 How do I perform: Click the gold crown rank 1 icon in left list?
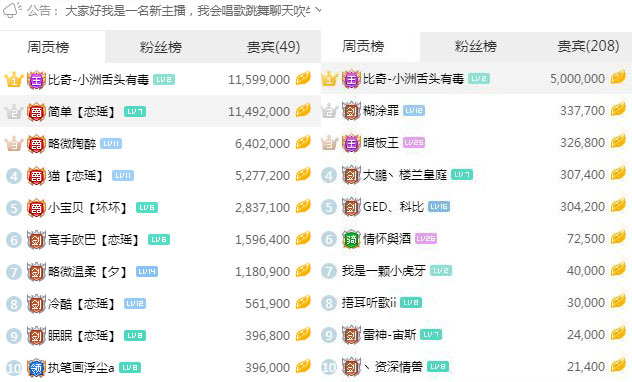pyautogui.click(x=14, y=79)
